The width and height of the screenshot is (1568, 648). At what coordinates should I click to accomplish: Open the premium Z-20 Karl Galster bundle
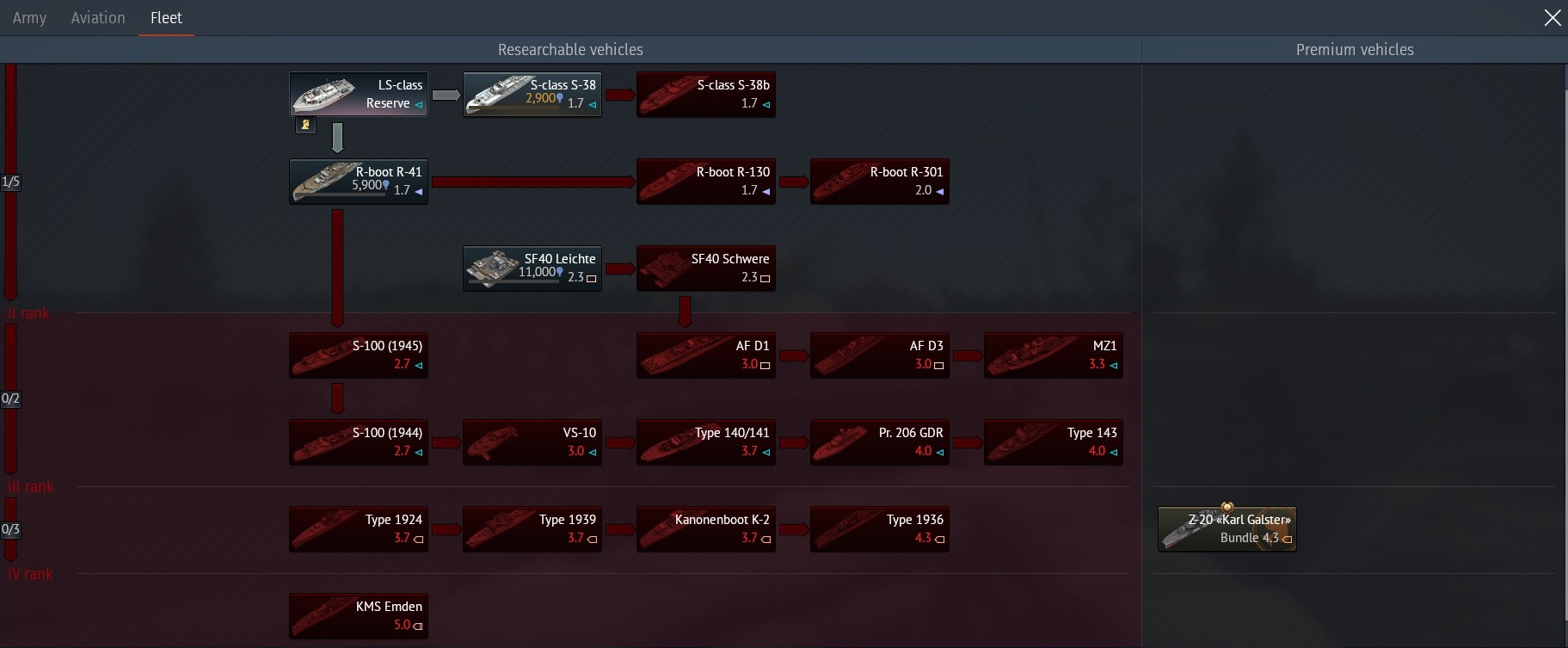[x=1227, y=528]
